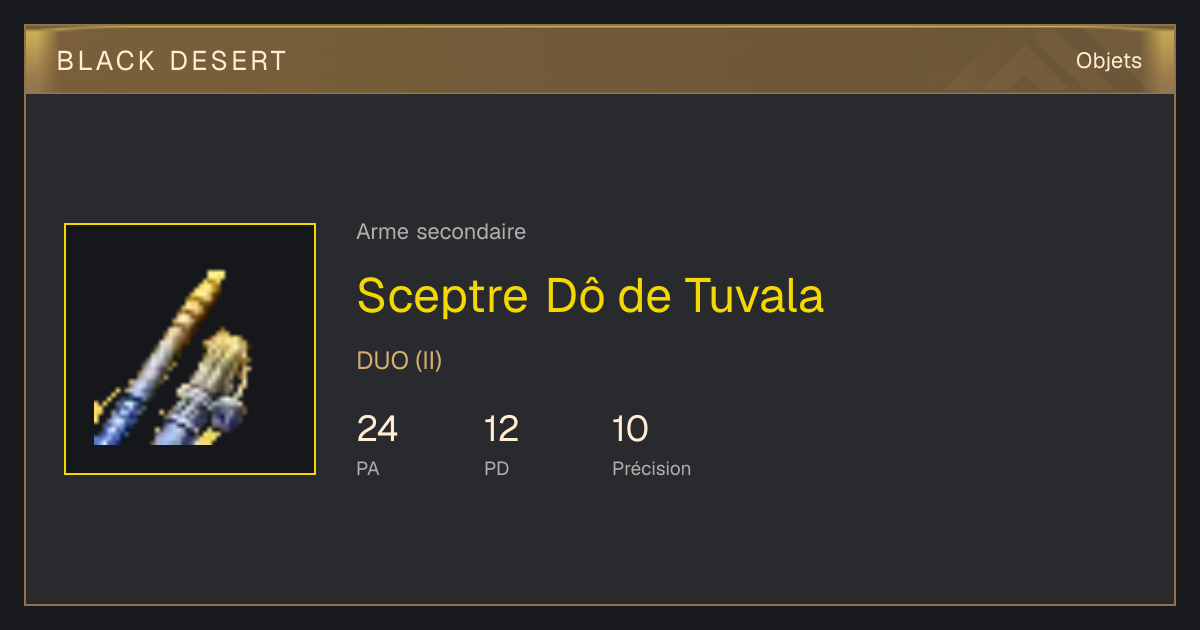Click the Précision stat label

coord(651,468)
